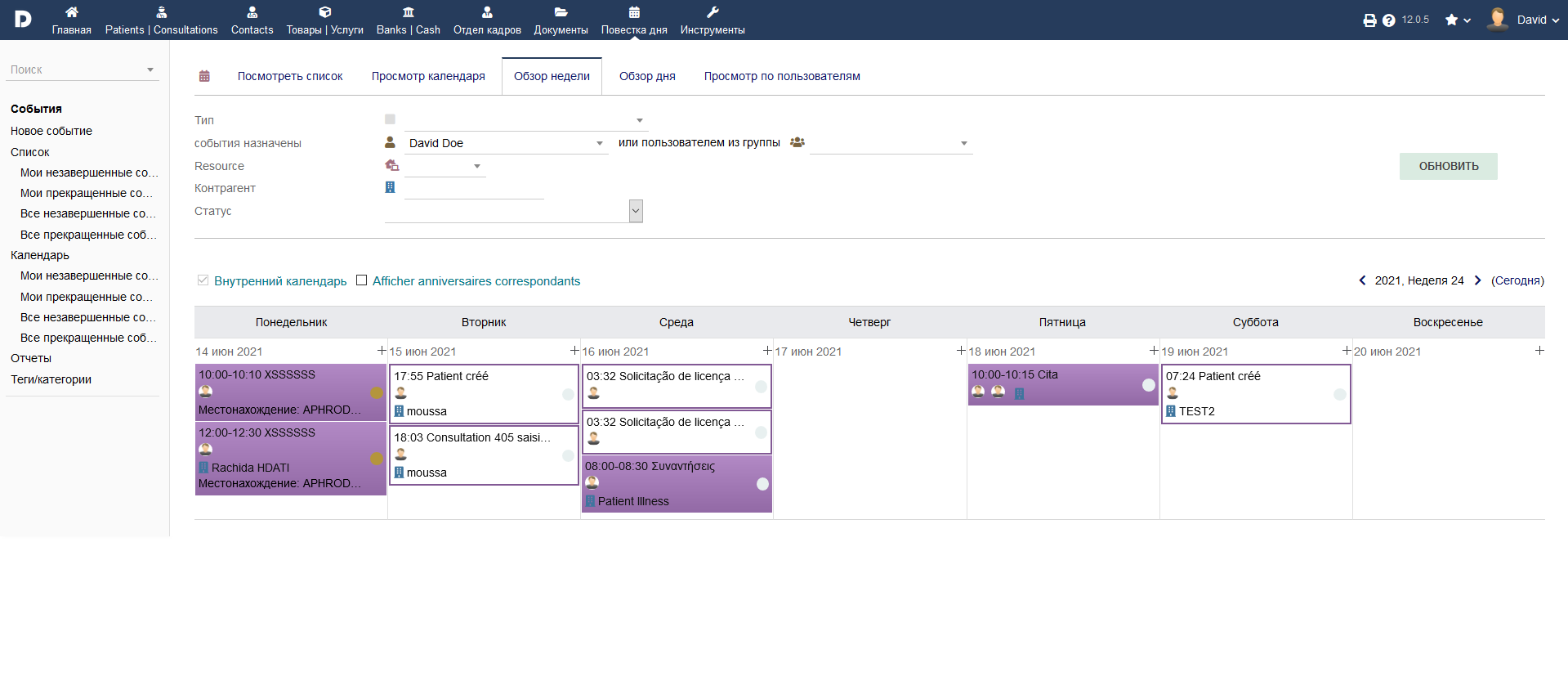1568x690 pixels.
Task: Click the print icon in top bar
Action: pos(1369,20)
